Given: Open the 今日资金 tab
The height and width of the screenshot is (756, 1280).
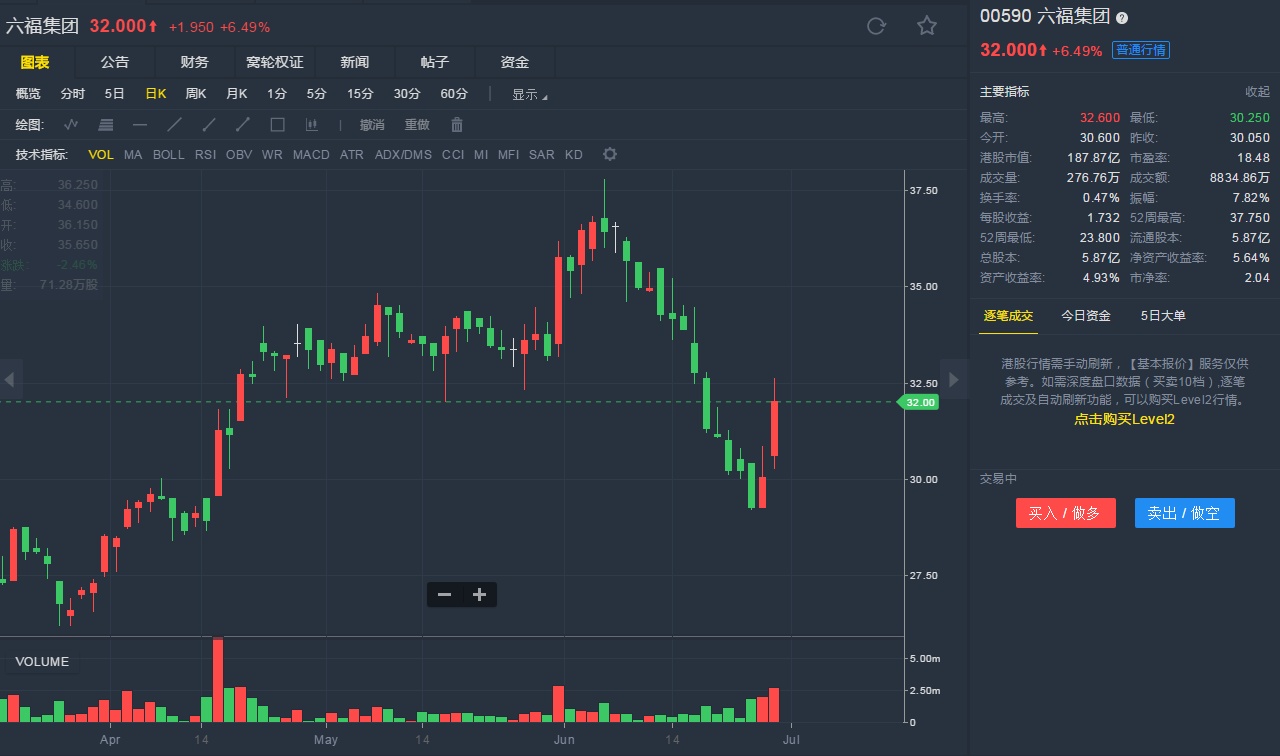Looking at the screenshot, I should pos(1086,315).
